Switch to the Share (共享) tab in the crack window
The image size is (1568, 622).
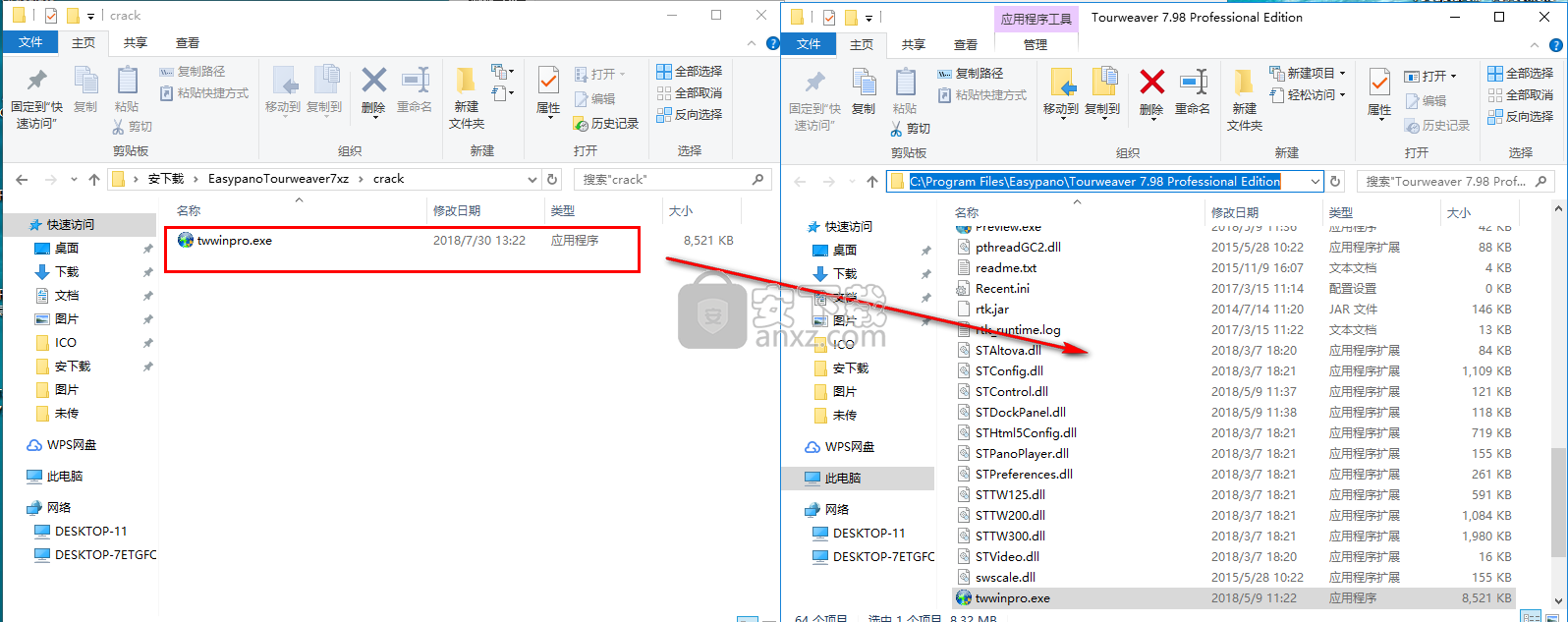coord(136,42)
